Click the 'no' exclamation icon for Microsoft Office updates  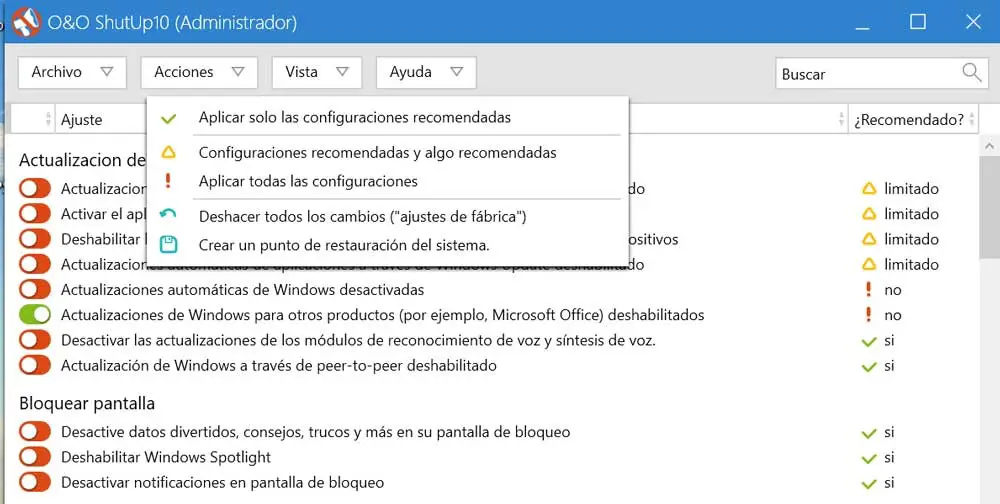tap(868, 315)
